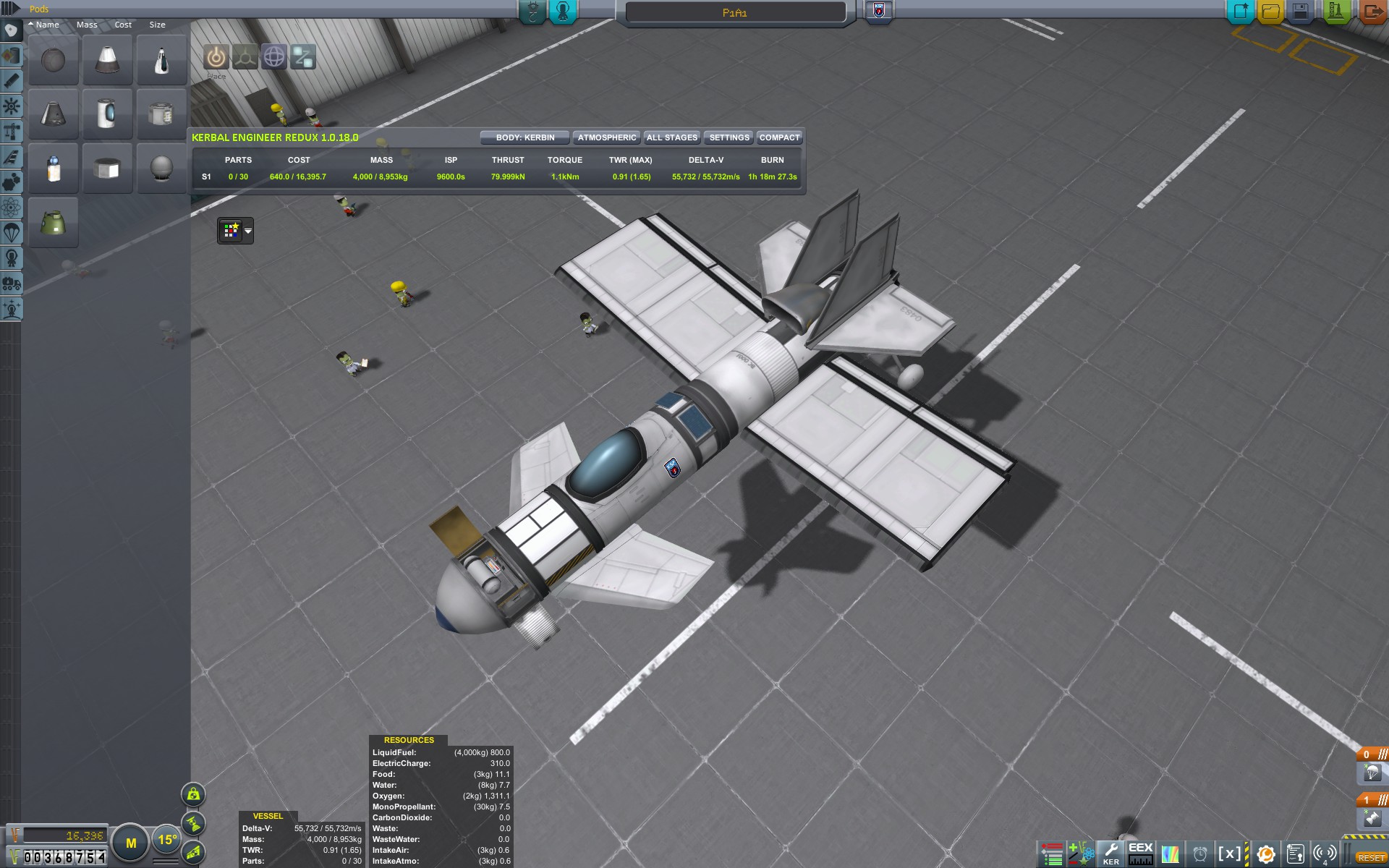Viewport: 1389px width, 868px height.
Task: Select the Rotate gizmo tool
Action: (x=274, y=56)
